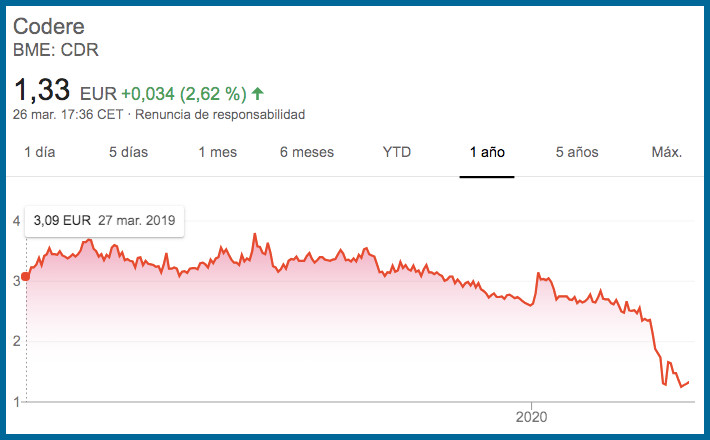Click the red data point marker
This screenshot has width=710, height=440.
click(x=26, y=276)
